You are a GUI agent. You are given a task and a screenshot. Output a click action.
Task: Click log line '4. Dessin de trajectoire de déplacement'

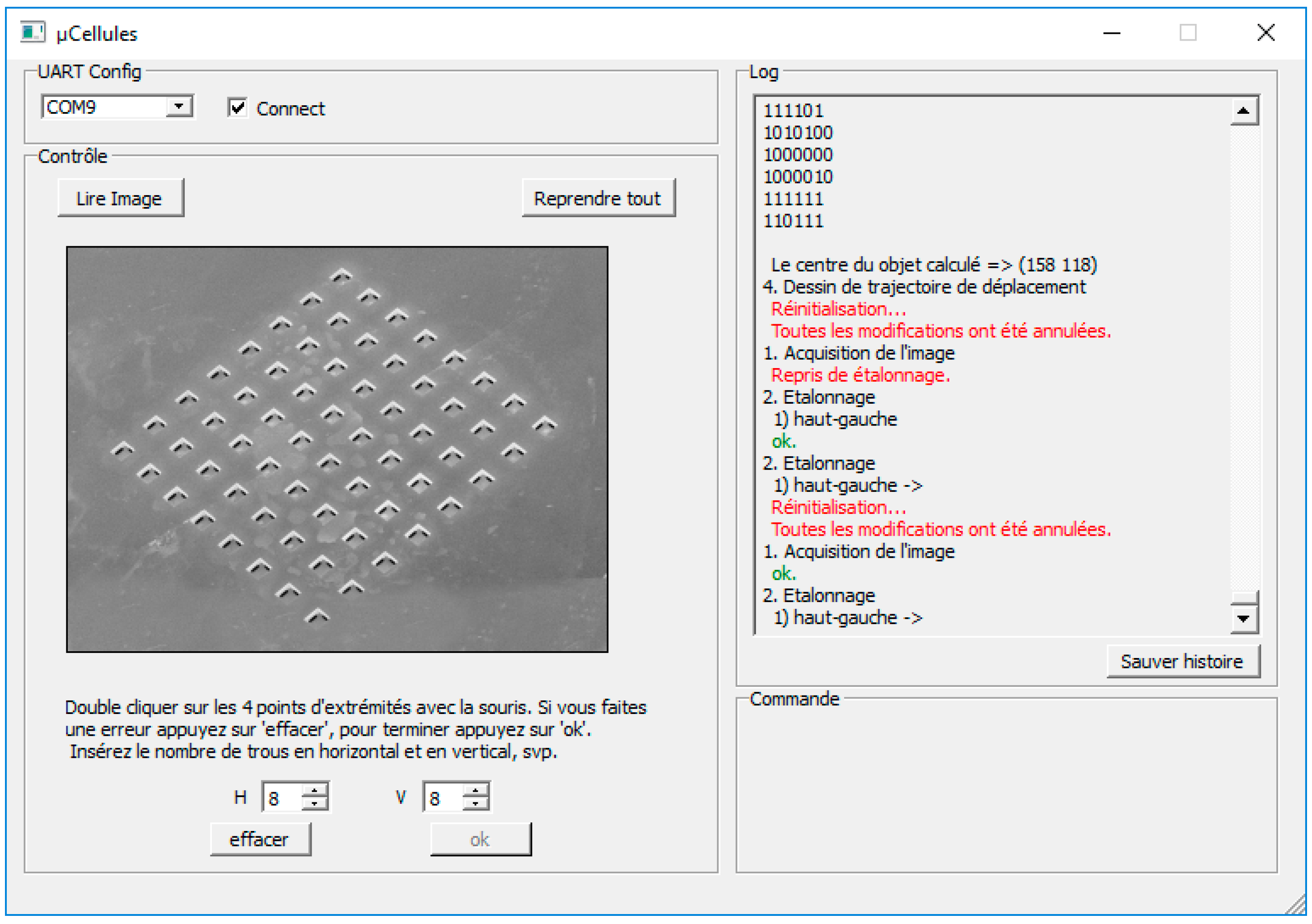[924, 287]
